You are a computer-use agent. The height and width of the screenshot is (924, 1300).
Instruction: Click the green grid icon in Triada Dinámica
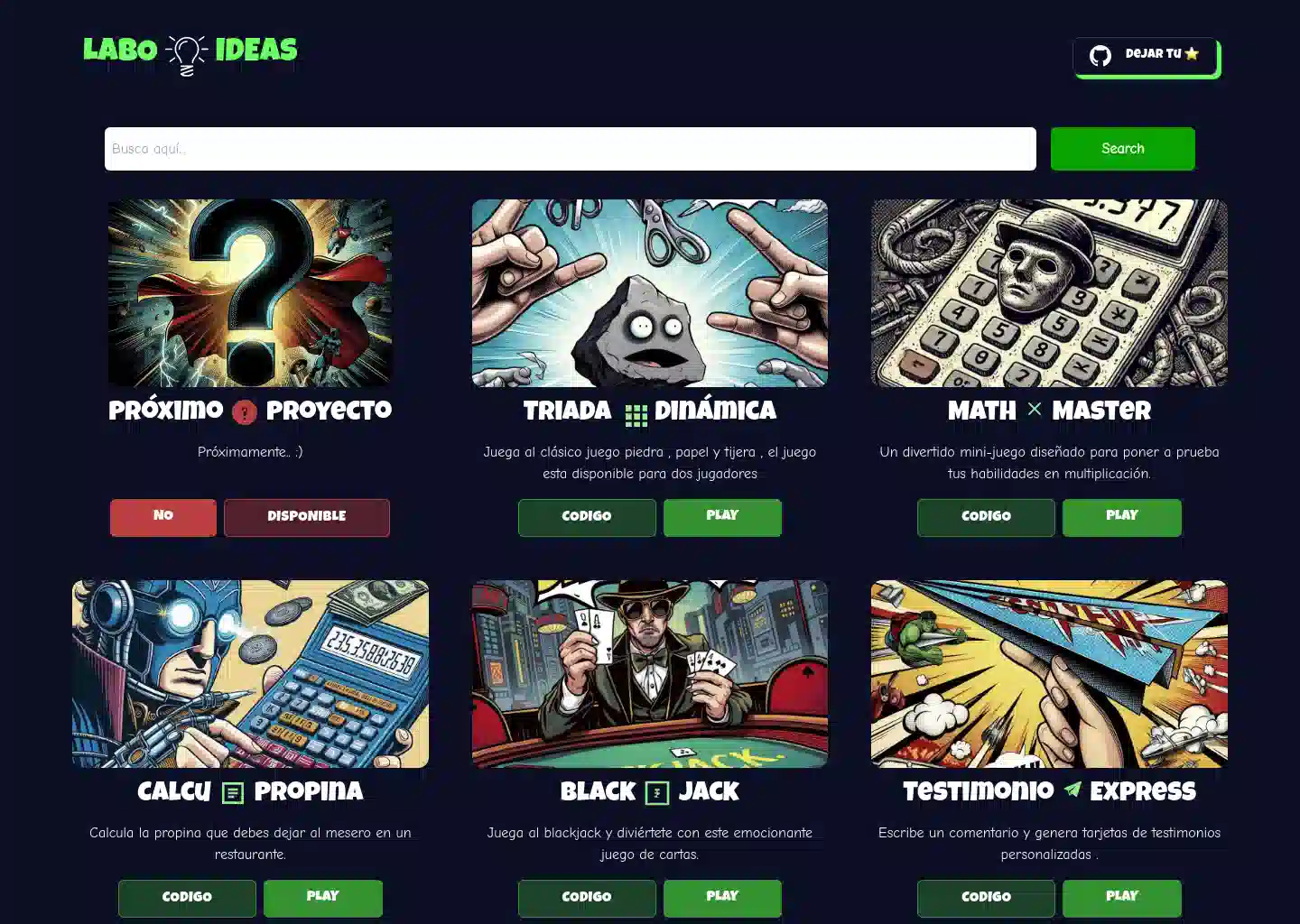pyautogui.click(x=636, y=414)
